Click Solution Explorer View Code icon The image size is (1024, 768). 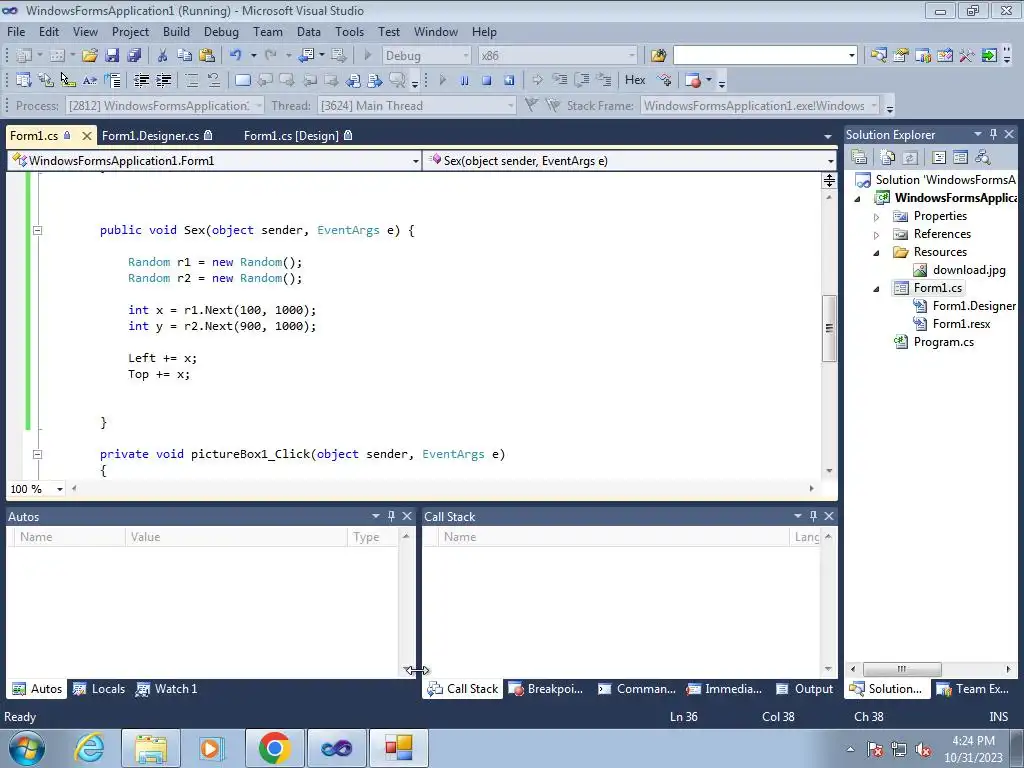pyautogui.click(x=938, y=157)
